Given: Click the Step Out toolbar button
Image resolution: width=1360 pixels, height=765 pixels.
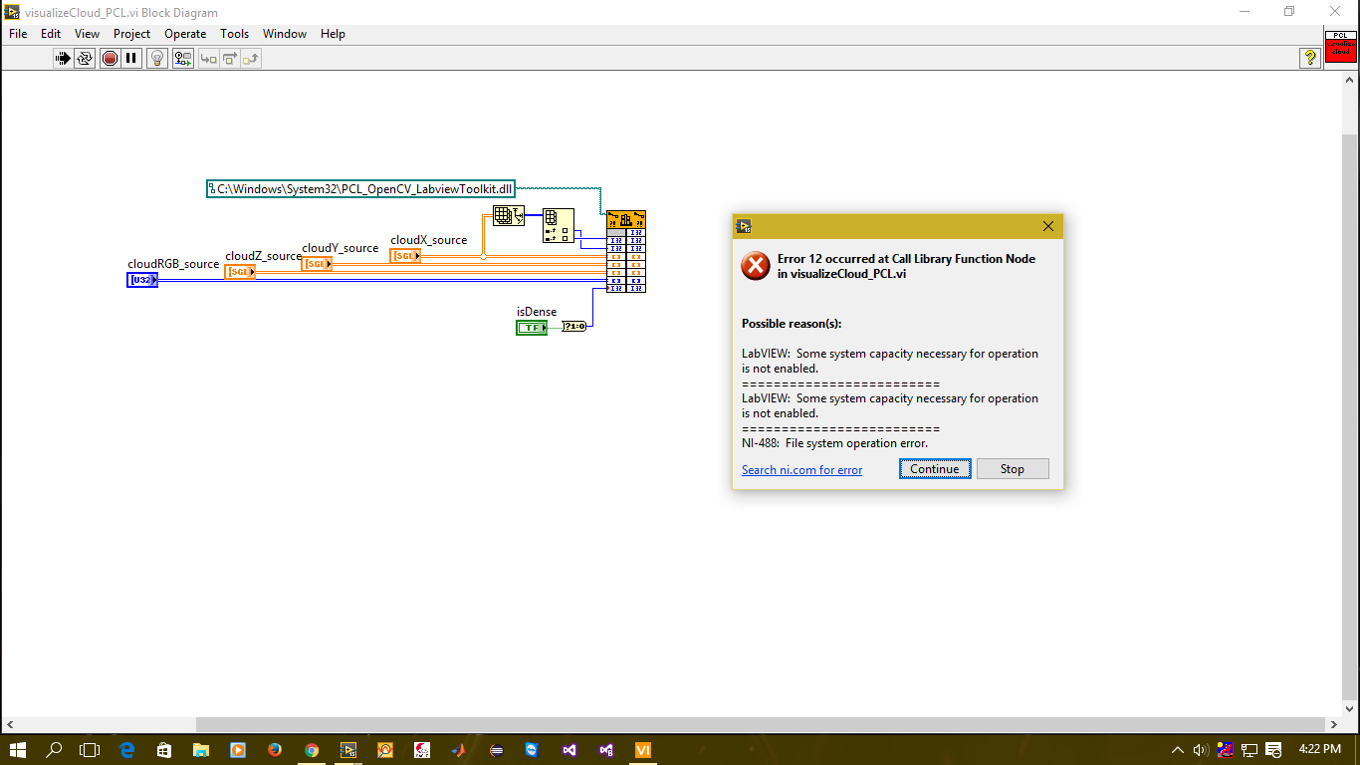Looking at the screenshot, I should tap(250, 59).
